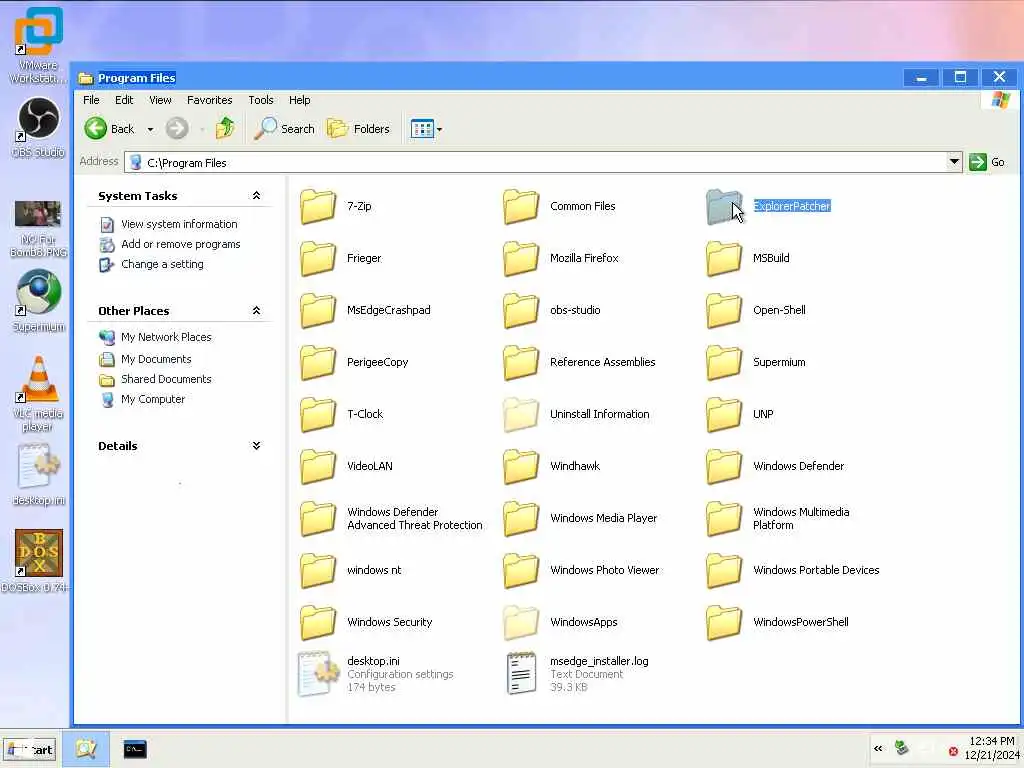
Task: Select the Reference Assemblies folder icon
Action: (521, 362)
